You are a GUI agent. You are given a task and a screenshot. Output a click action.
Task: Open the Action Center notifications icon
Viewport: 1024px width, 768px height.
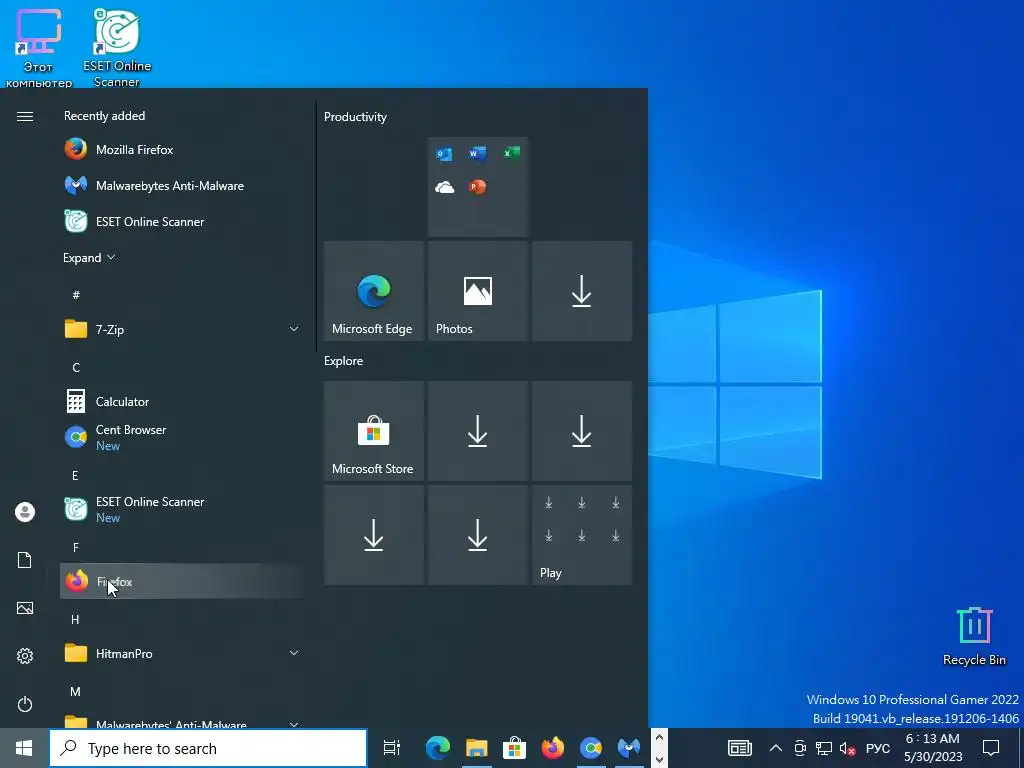click(x=991, y=748)
